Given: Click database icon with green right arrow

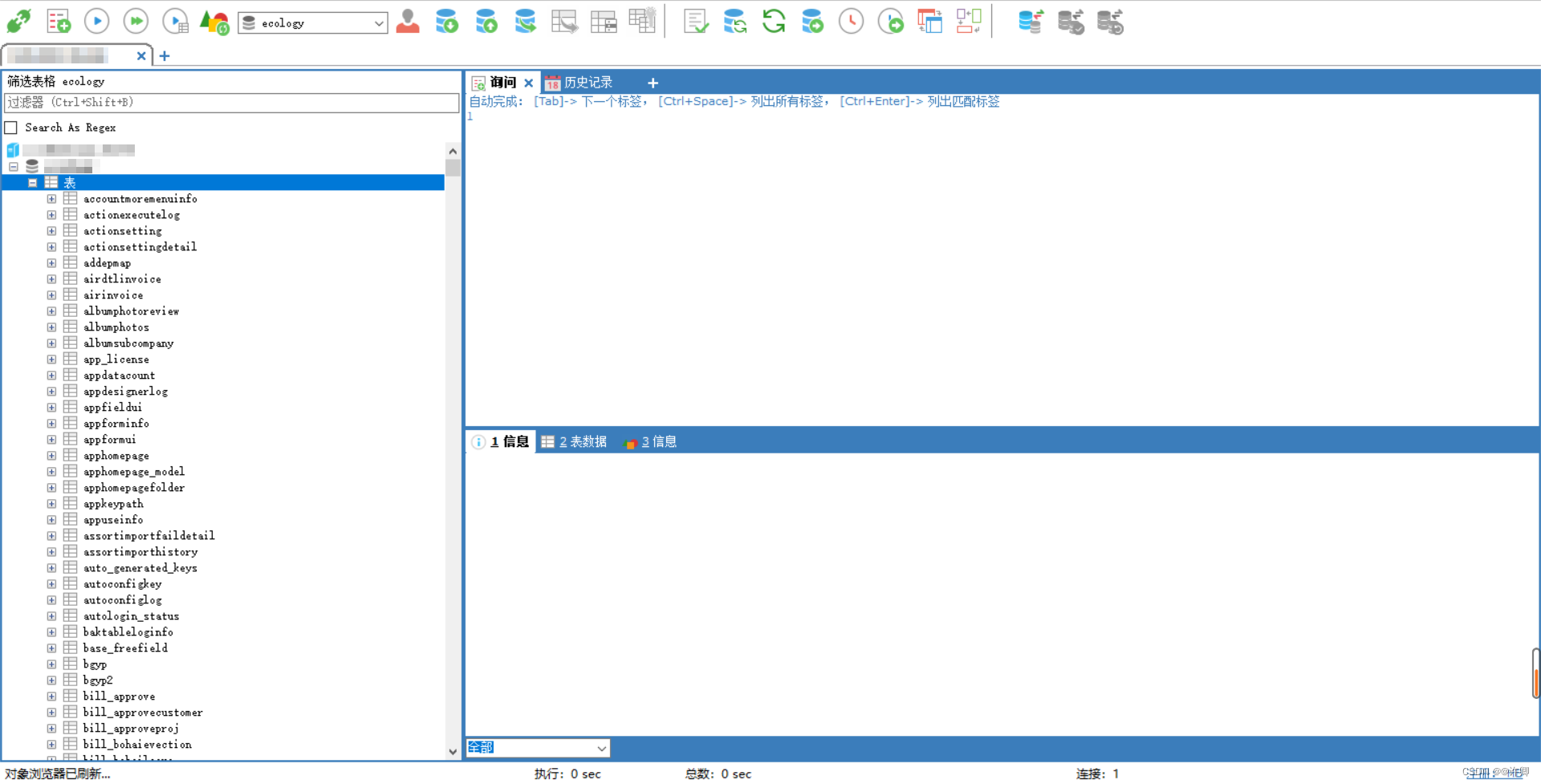Looking at the screenshot, I should click(812, 22).
